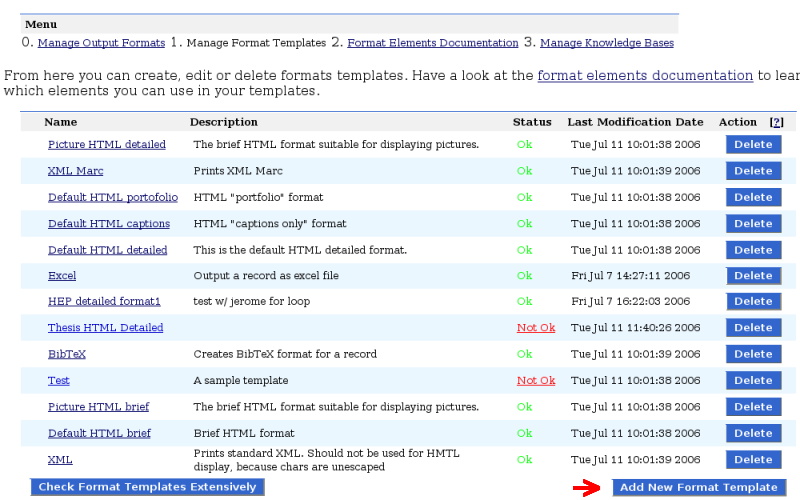
Task: Click the format elements documentation link in the intro text
Action: click(x=645, y=76)
